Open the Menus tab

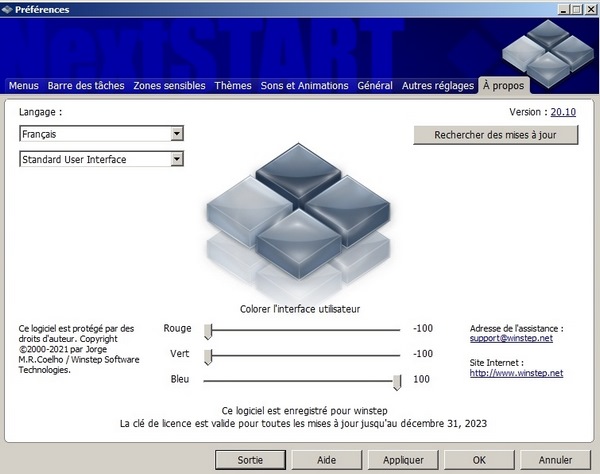tap(24, 86)
